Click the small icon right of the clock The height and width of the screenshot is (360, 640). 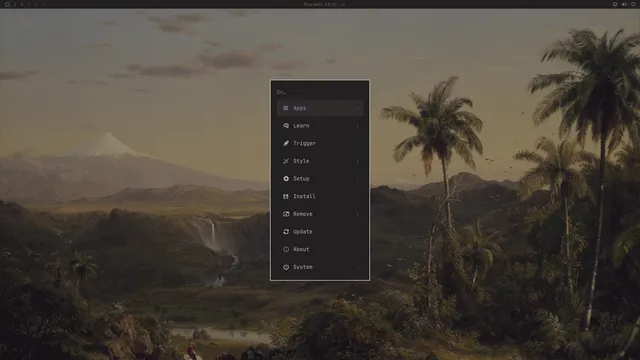(x=343, y=4)
